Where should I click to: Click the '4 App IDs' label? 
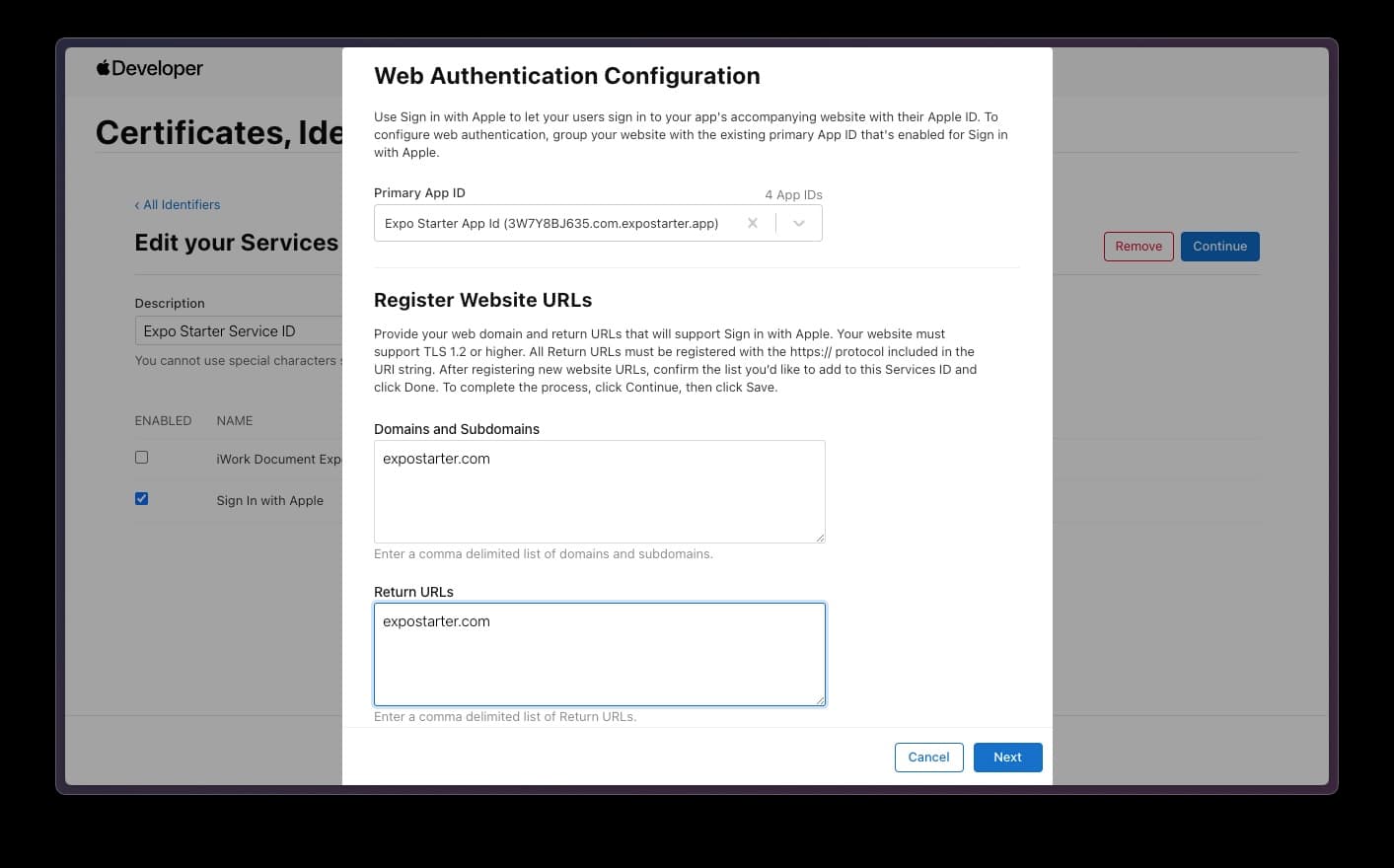[x=793, y=195]
